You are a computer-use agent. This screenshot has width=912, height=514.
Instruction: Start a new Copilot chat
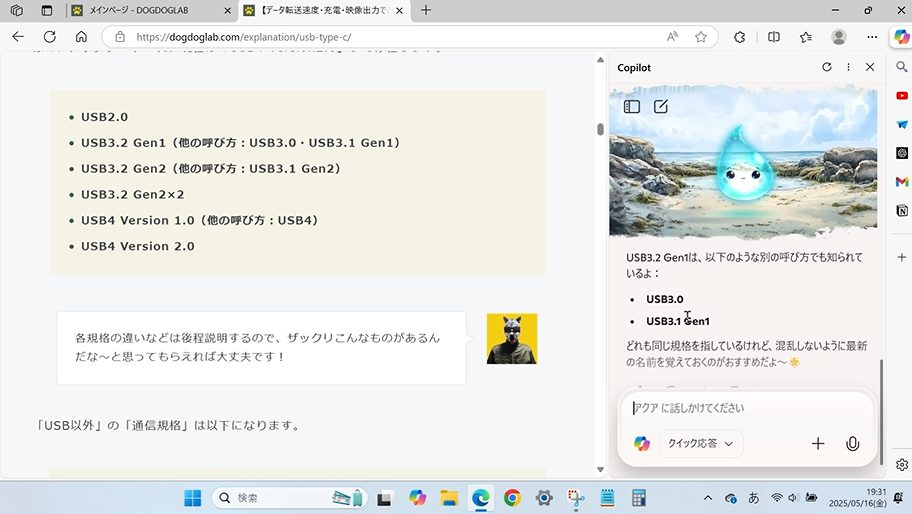pyautogui.click(x=661, y=106)
